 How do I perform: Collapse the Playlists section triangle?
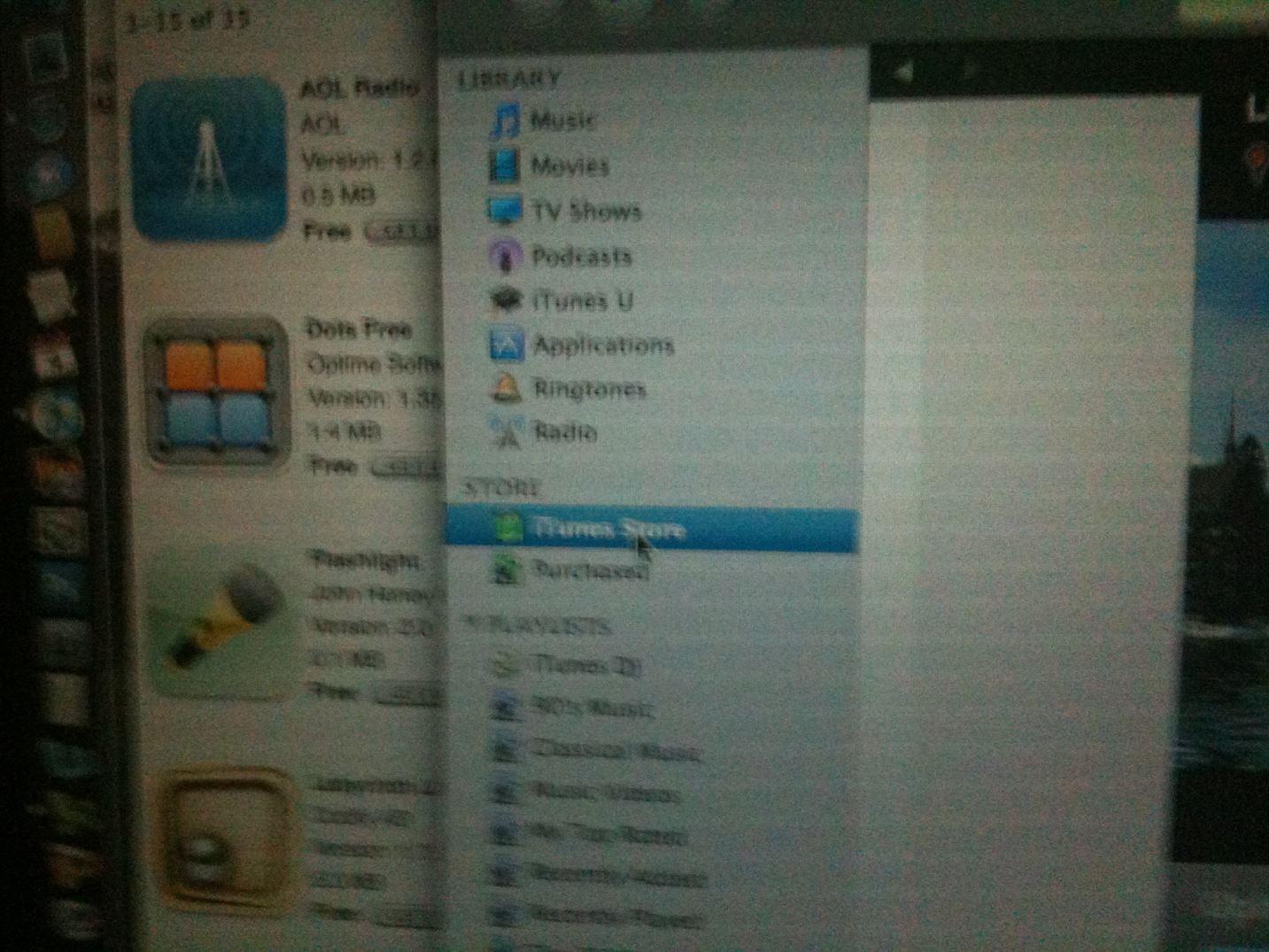click(x=474, y=627)
